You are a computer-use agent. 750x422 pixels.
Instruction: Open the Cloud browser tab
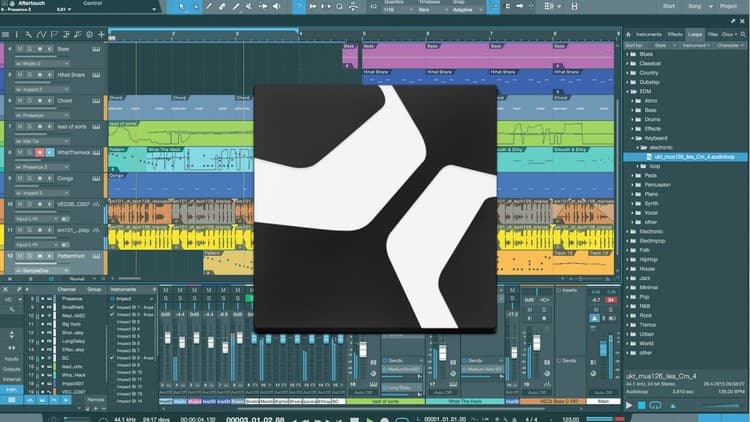728,34
